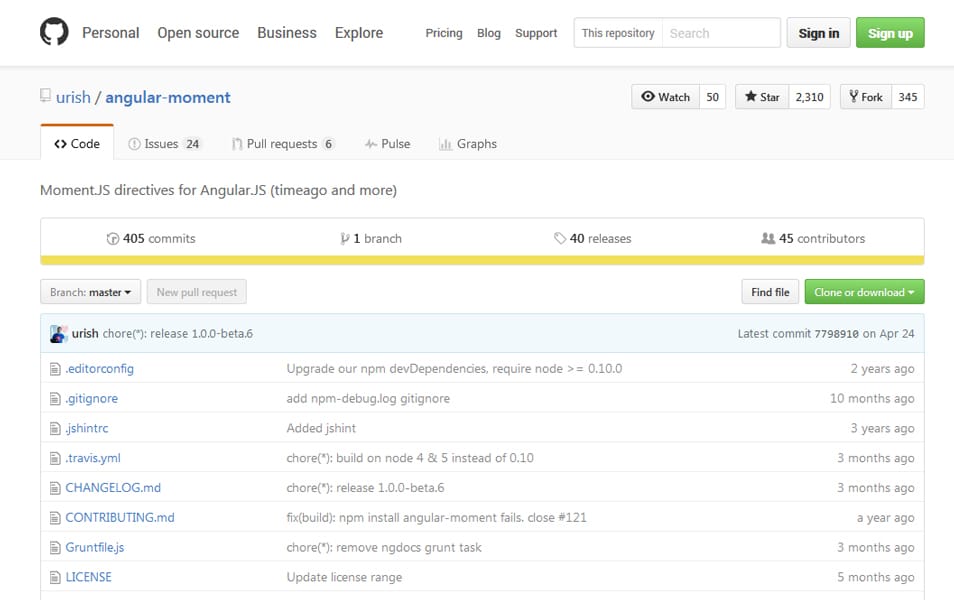Open the .gitignore file
This screenshot has width=954, height=600.
tap(92, 399)
